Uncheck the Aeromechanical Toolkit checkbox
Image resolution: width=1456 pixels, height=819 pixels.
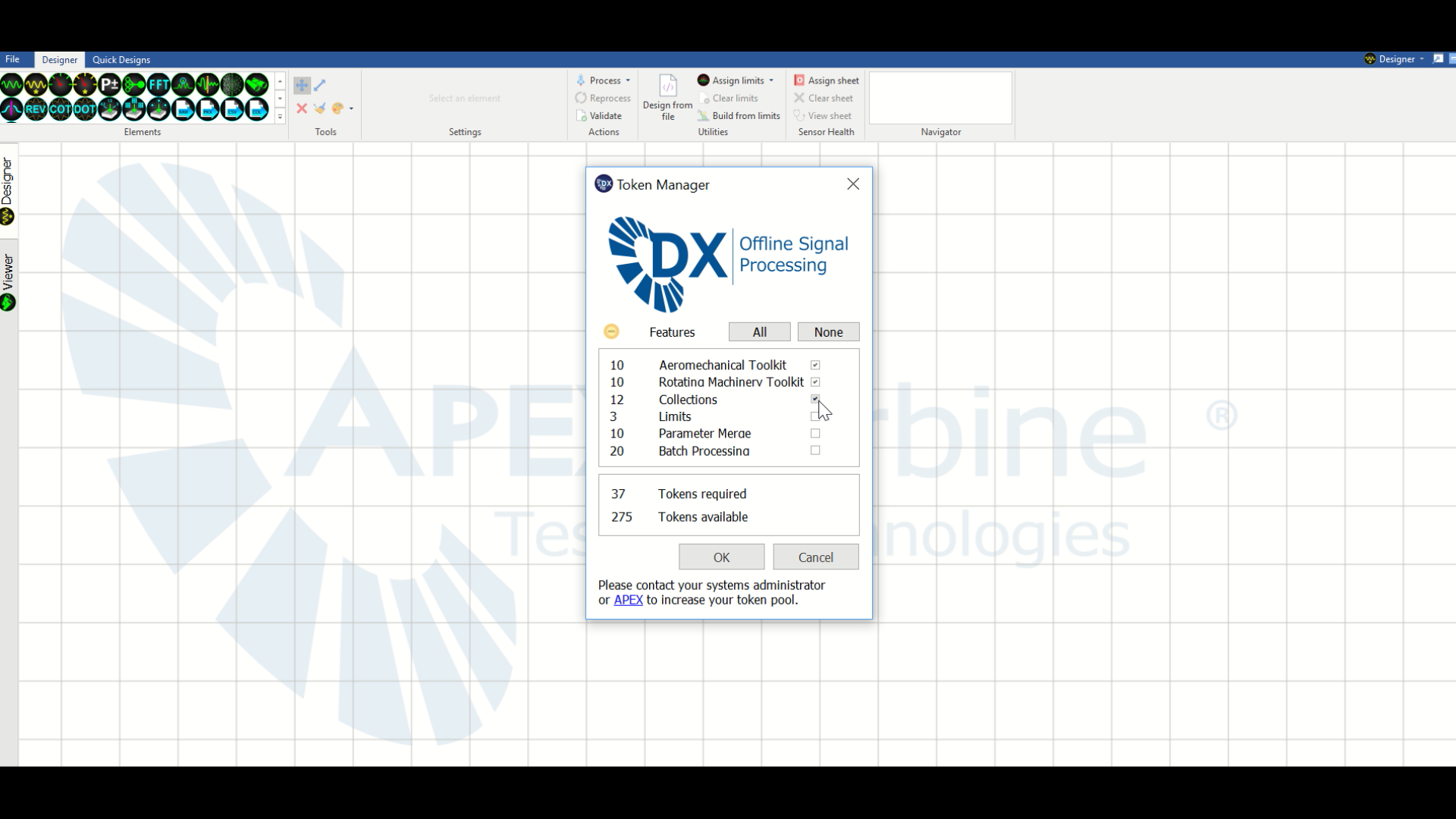tap(815, 365)
